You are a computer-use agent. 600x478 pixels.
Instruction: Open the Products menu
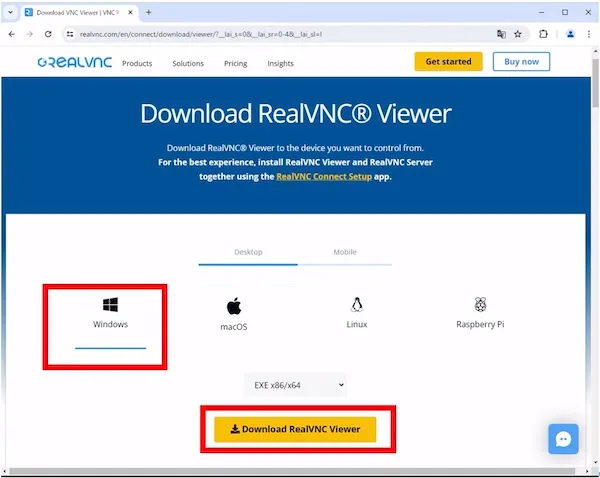pyautogui.click(x=137, y=64)
